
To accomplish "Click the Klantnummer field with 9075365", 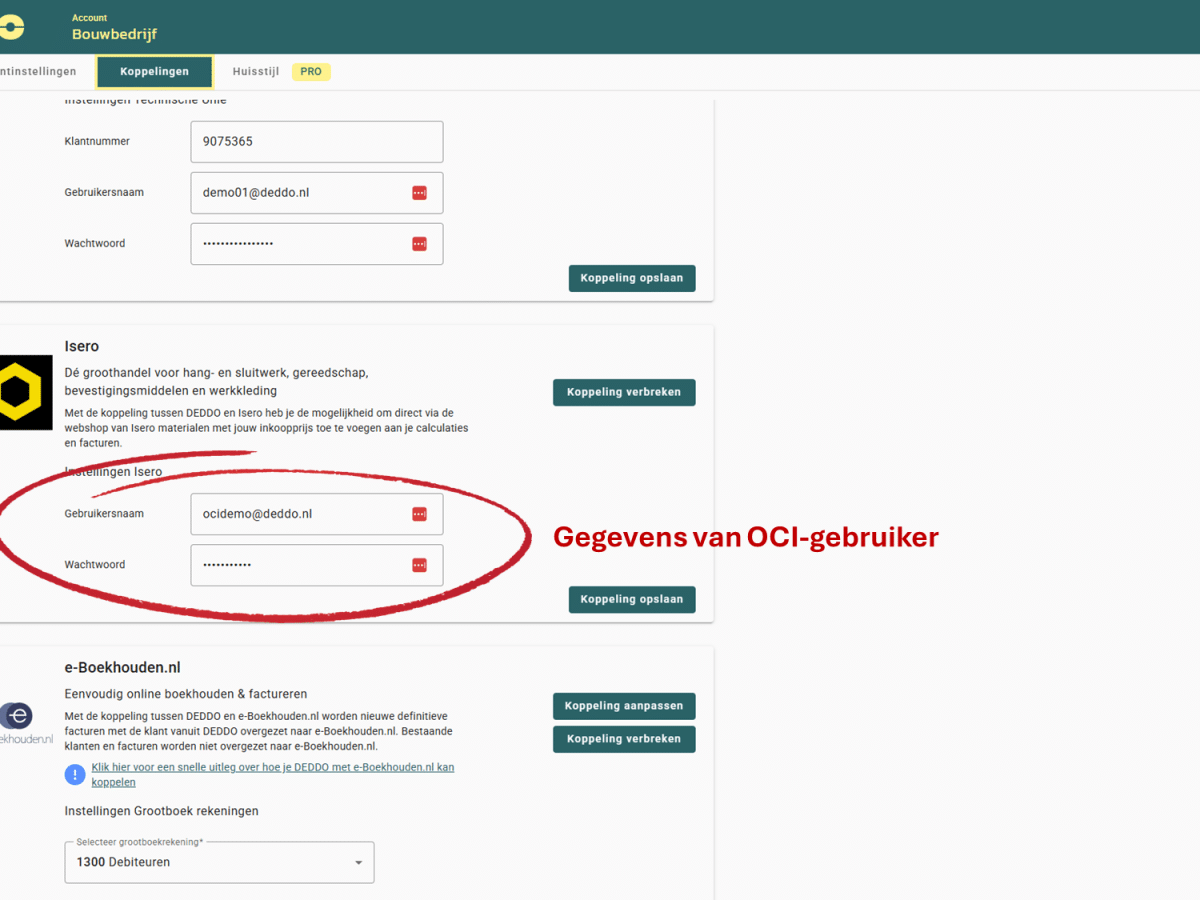I will (317, 142).
